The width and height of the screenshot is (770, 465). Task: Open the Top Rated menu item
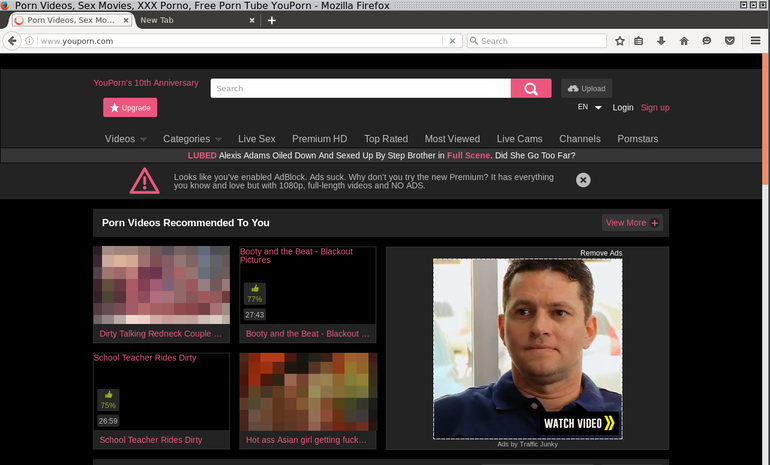tap(386, 139)
